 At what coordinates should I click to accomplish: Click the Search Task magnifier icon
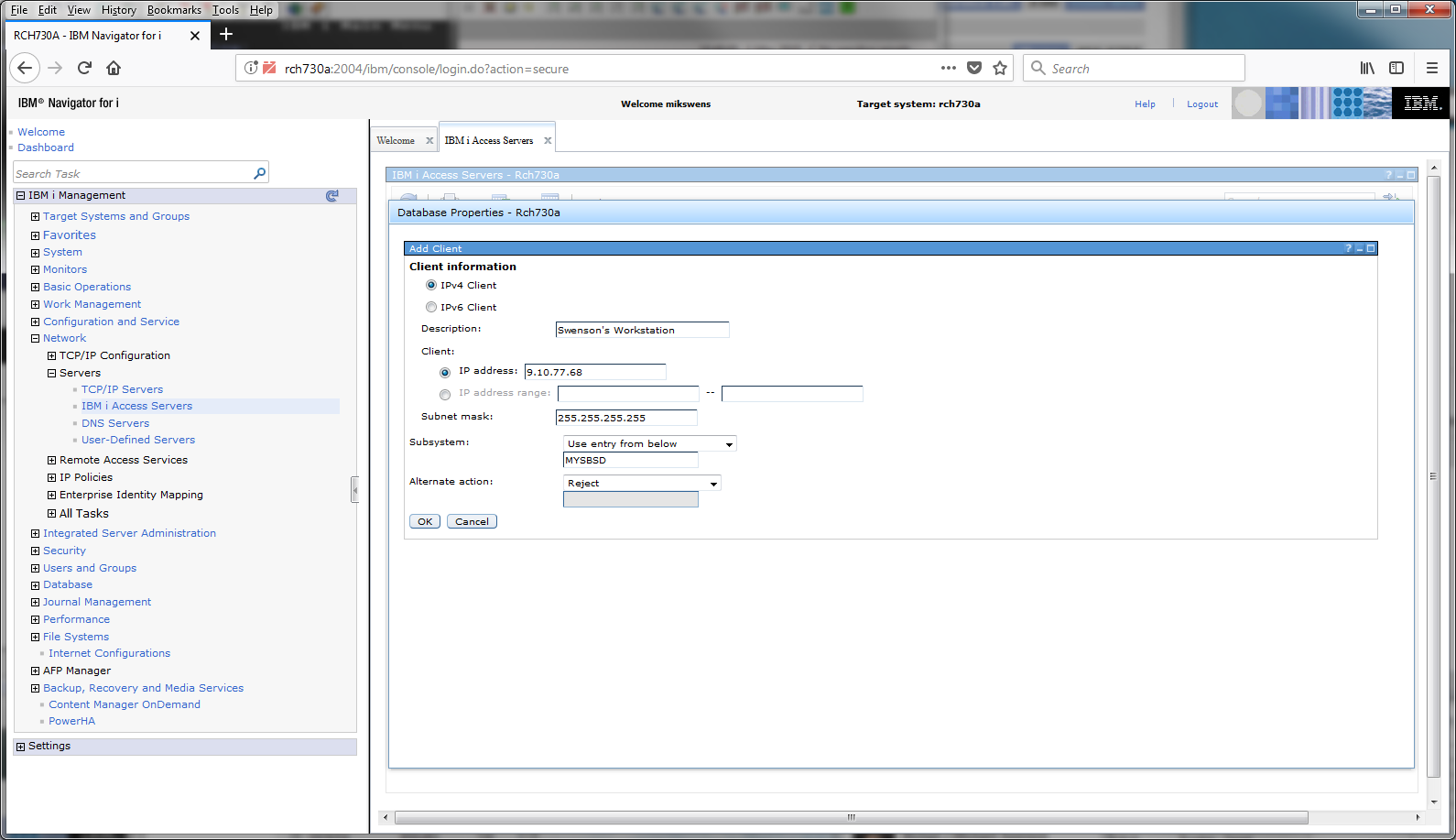point(259,173)
